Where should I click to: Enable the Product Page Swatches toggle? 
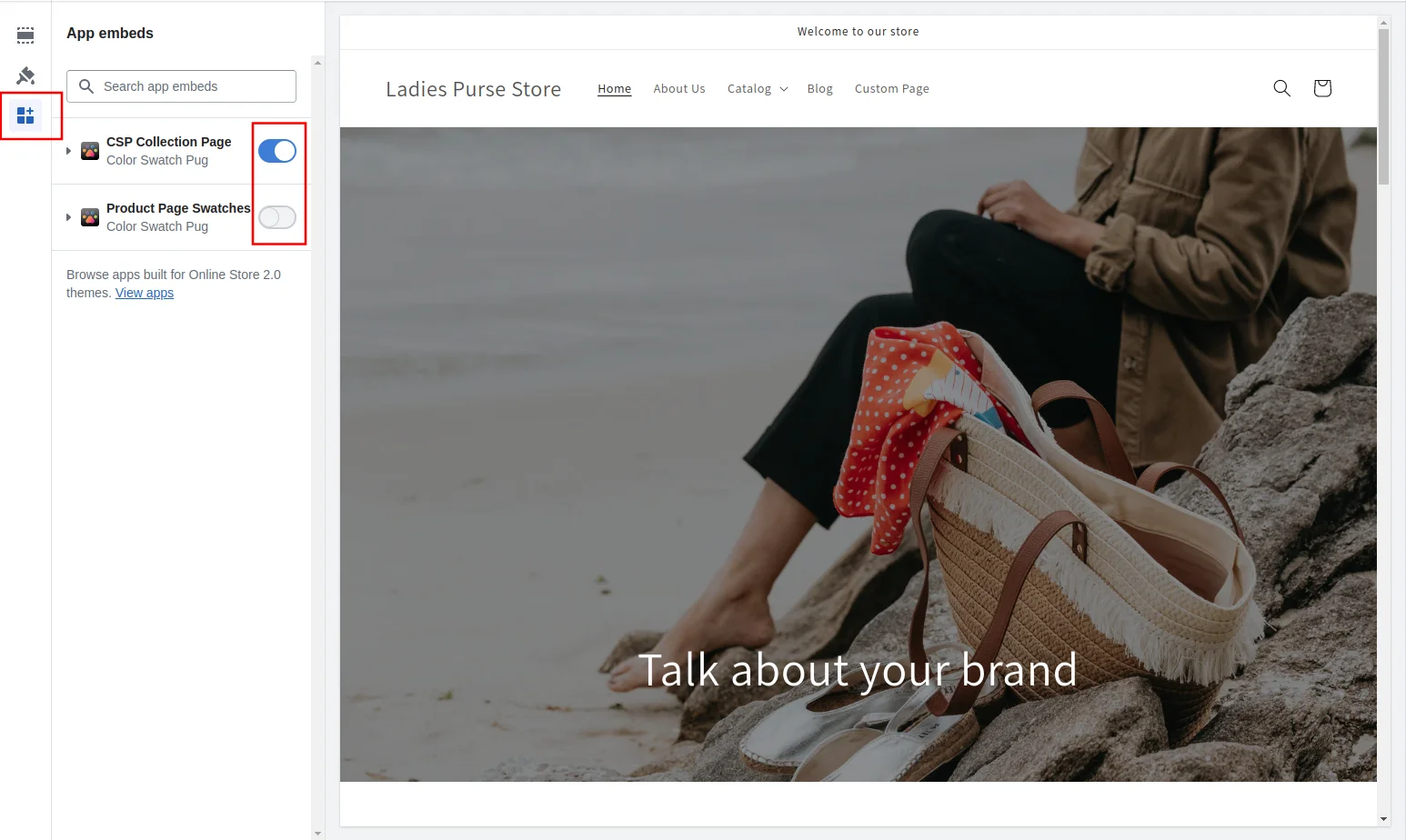coord(277,217)
